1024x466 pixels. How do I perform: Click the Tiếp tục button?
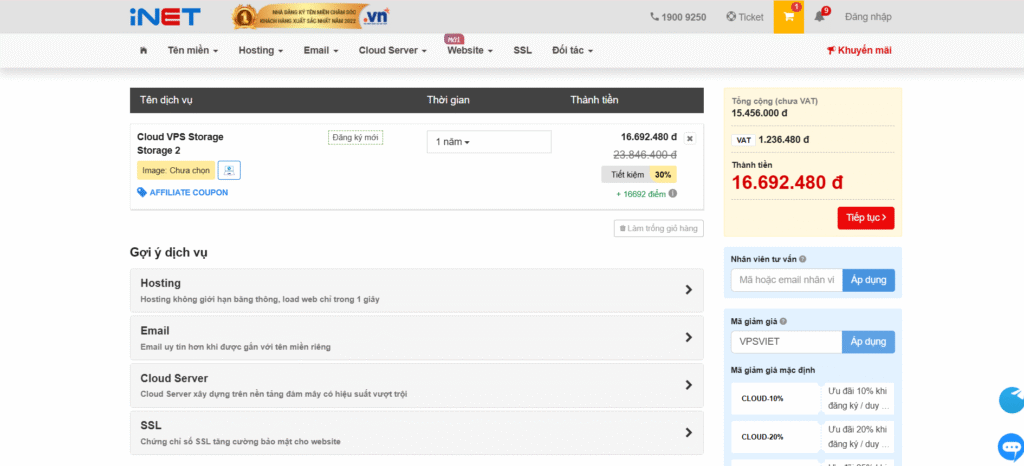click(x=865, y=217)
